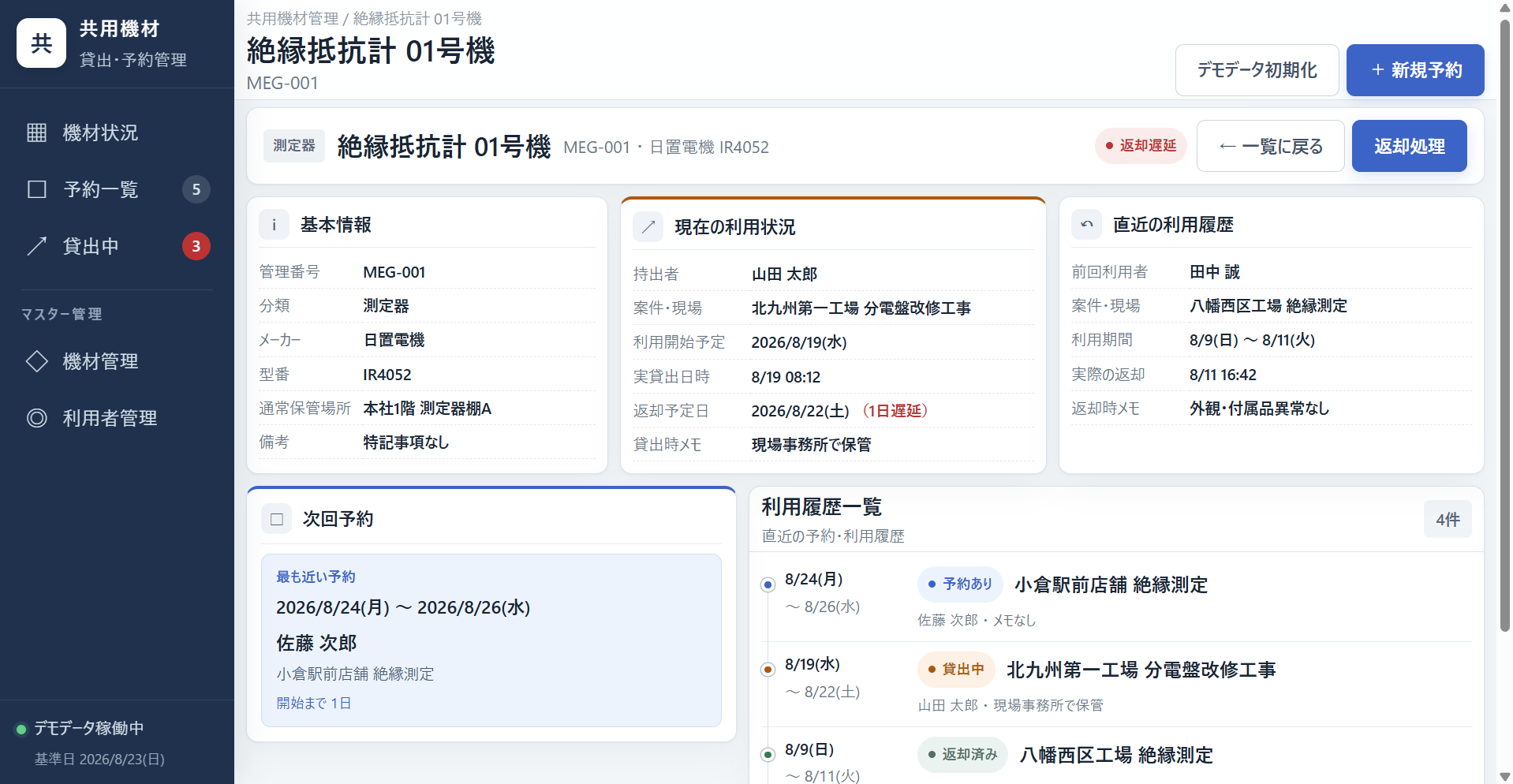Select the 8/24(月) timeline marker
The height and width of the screenshot is (784, 1513).
(768, 584)
